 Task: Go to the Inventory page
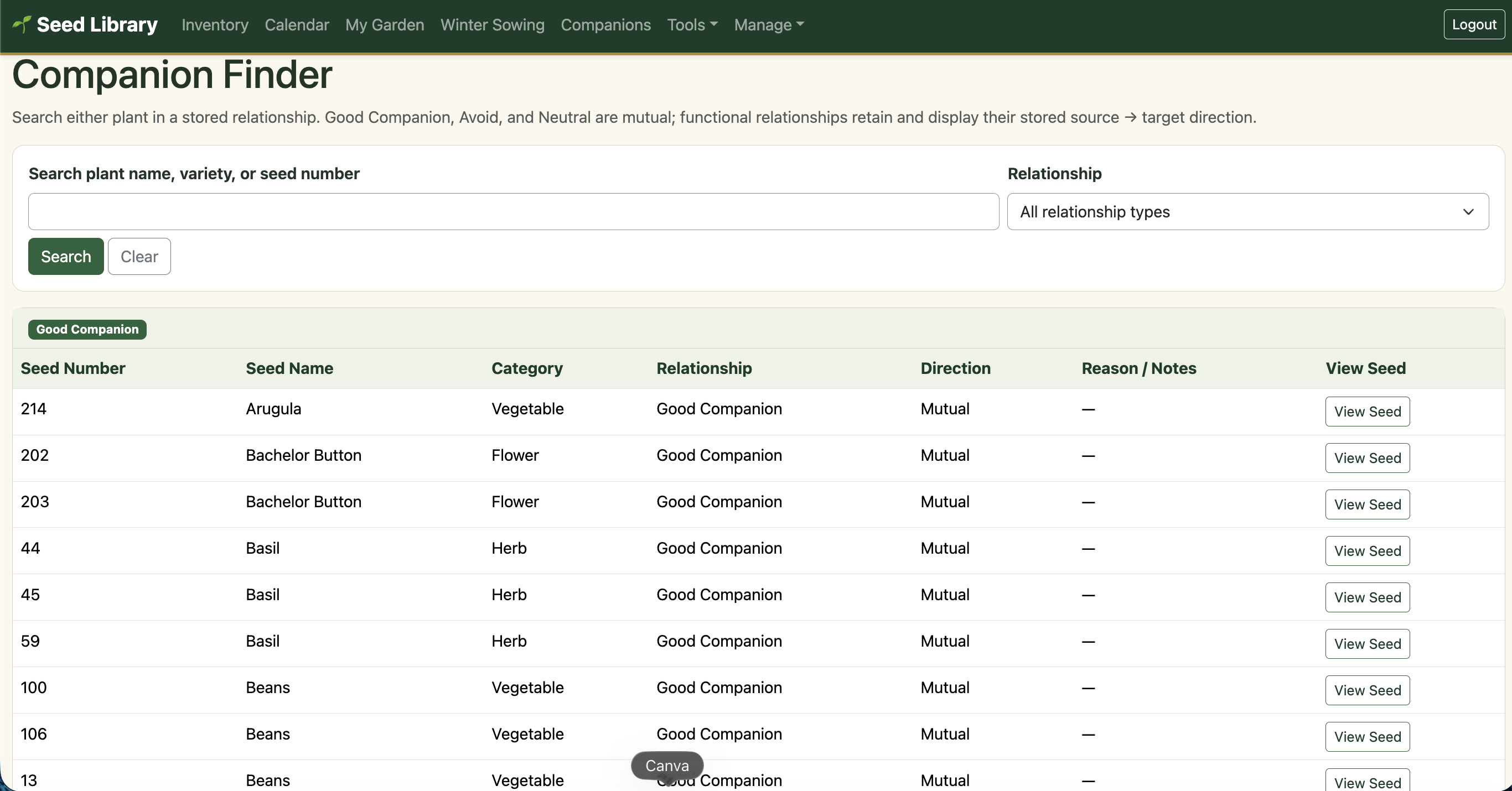click(215, 25)
